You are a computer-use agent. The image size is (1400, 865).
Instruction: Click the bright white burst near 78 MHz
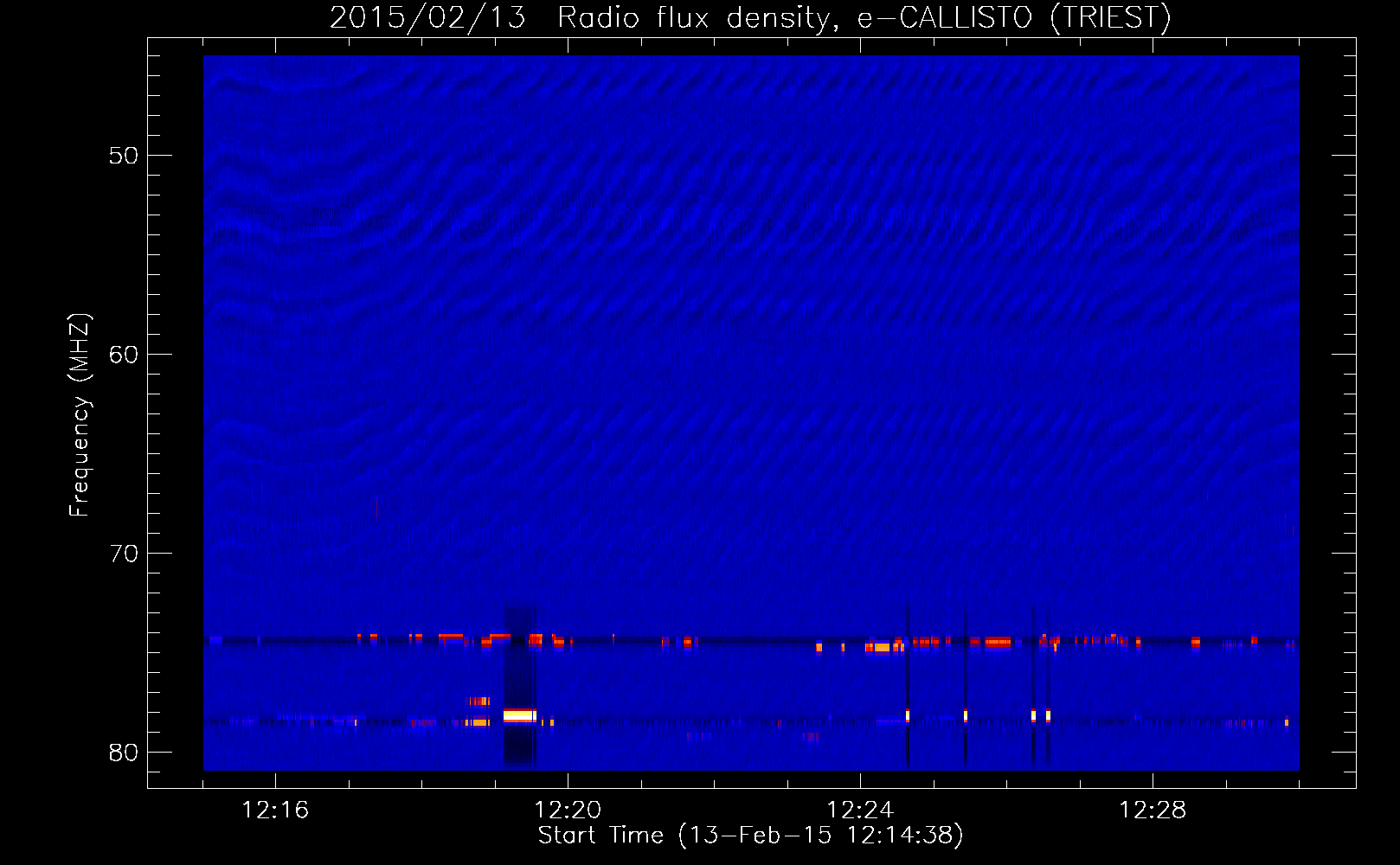520,715
